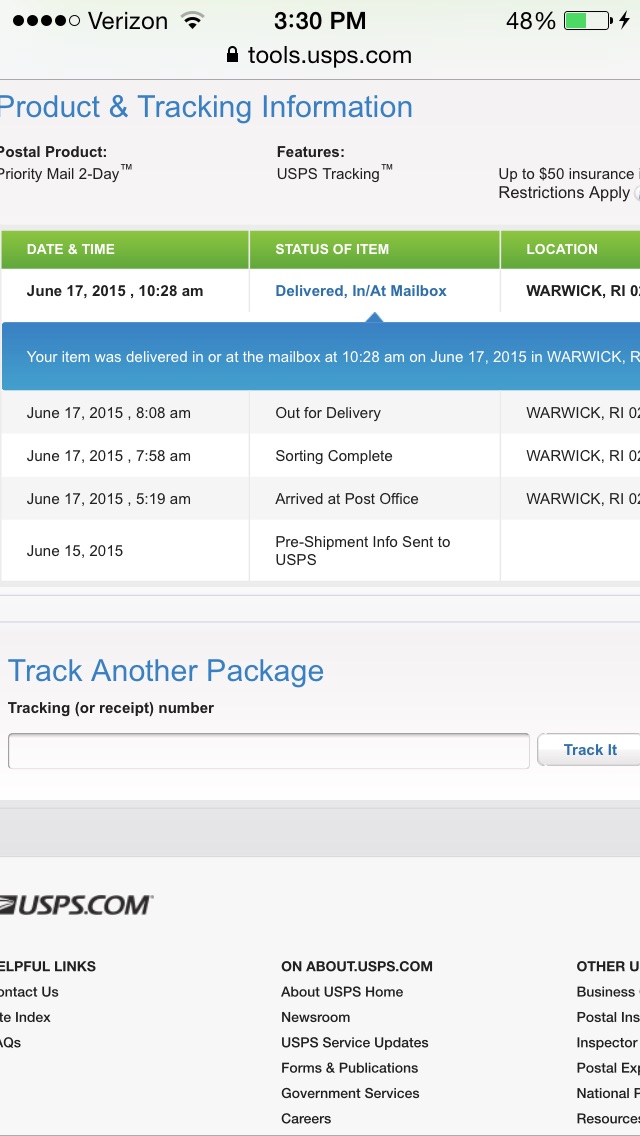Tap the tools.usps.com address bar
Image resolution: width=640 pixels, height=1136 pixels.
coord(320,54)
